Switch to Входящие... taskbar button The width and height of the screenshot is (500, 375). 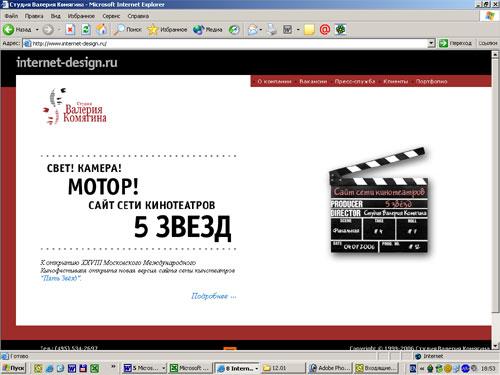(376, 368)
